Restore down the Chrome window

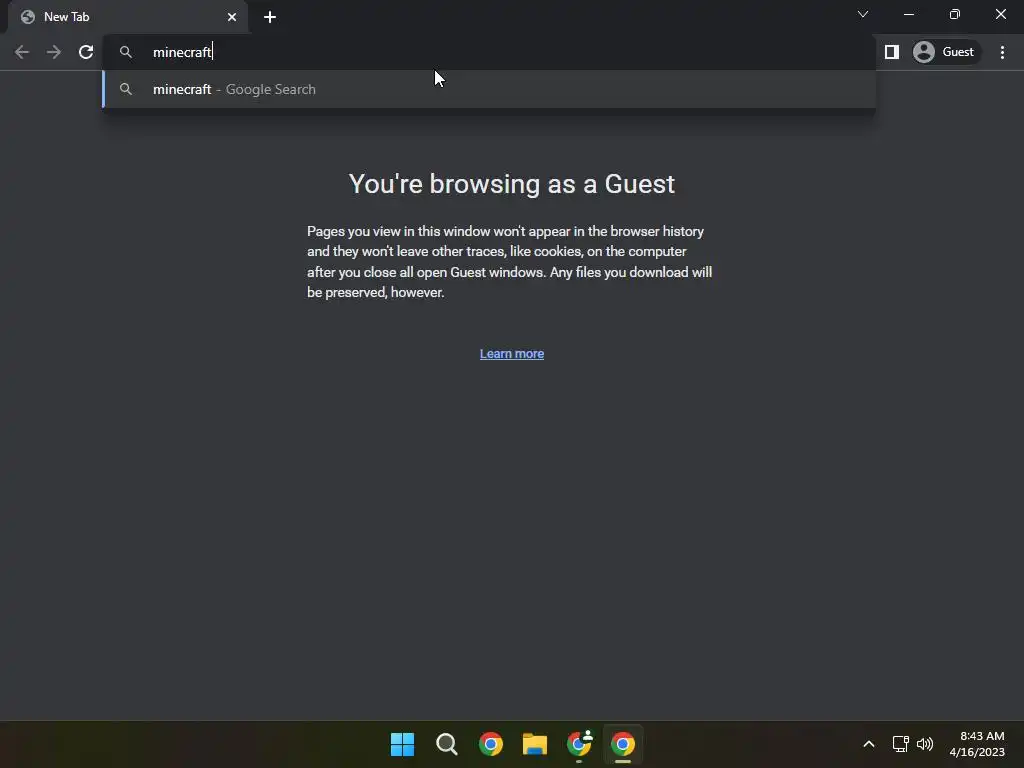coord(955,14)
